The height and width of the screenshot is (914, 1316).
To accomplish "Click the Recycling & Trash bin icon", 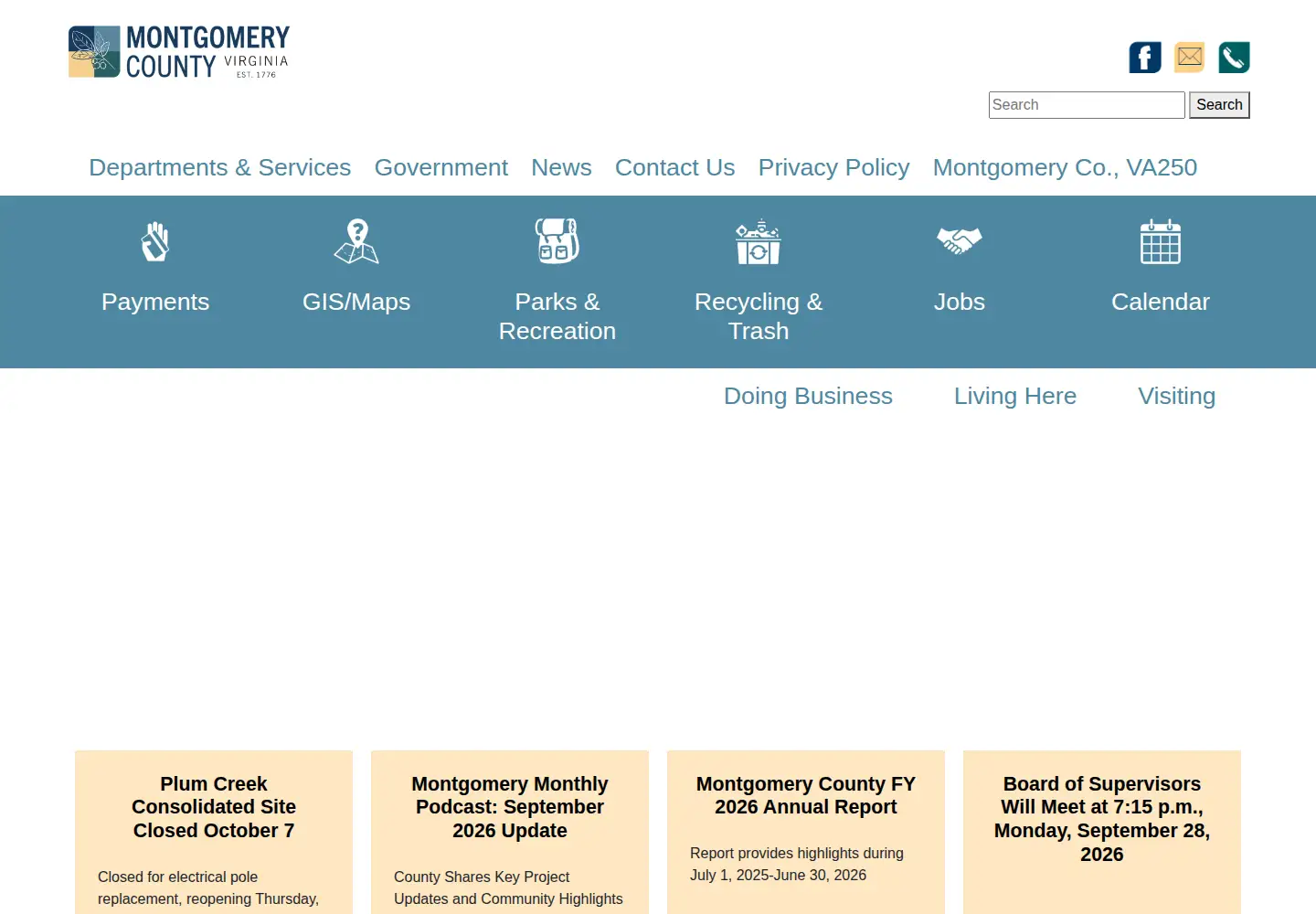I will click(759, 241).
